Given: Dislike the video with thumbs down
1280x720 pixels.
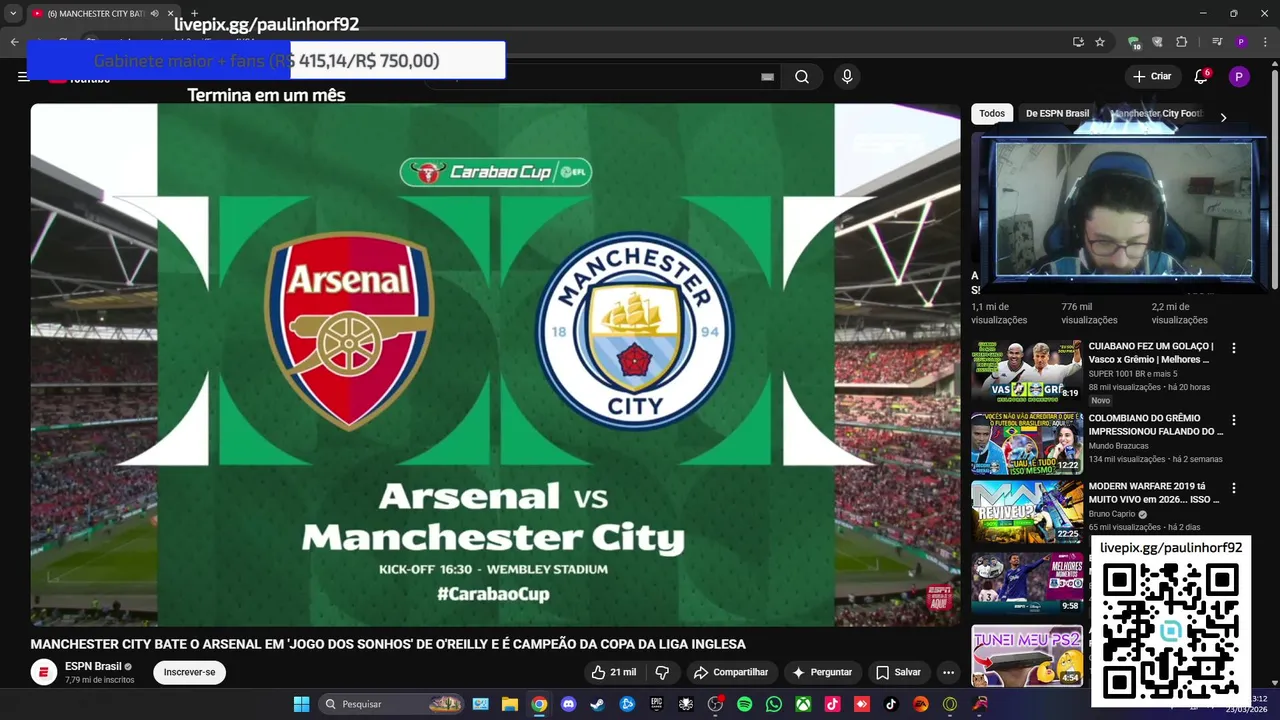Looking at the screenshot, I should [662, 672].
